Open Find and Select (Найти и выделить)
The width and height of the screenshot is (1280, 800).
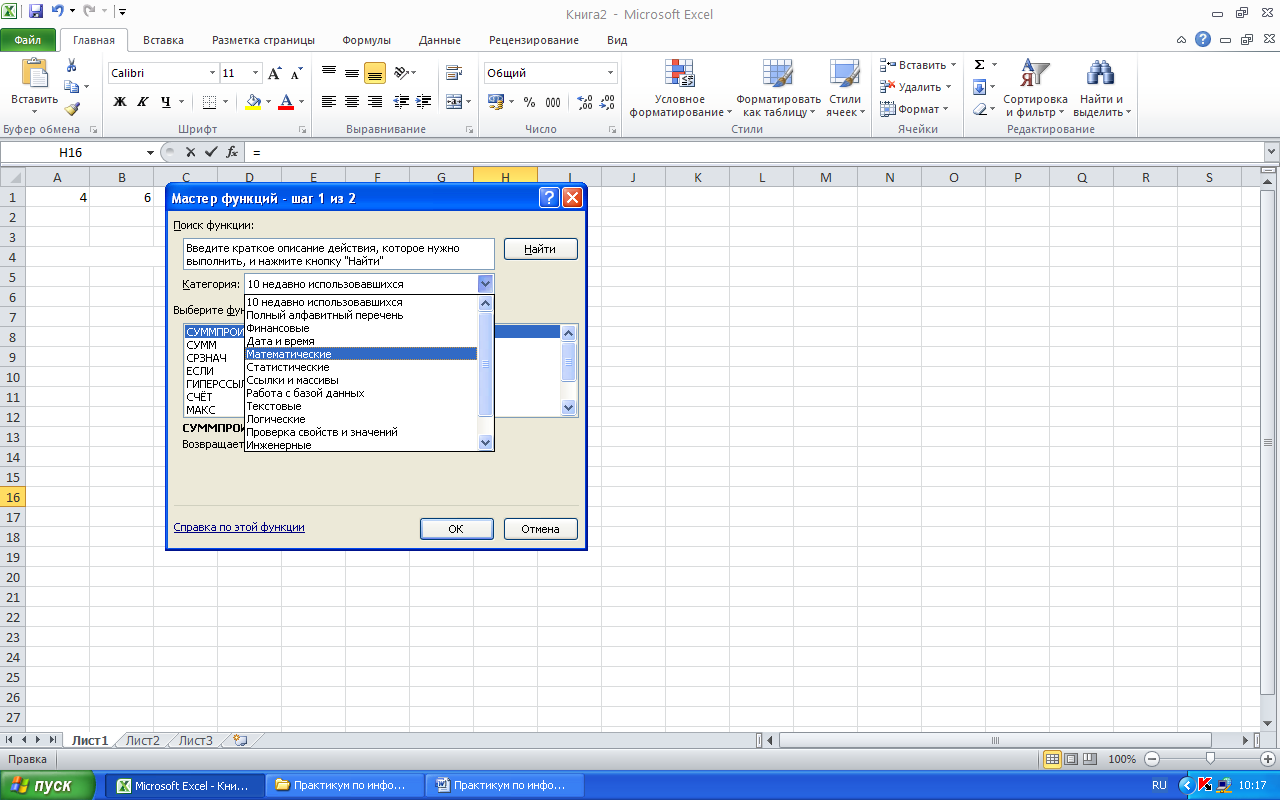click(x=1102, y=88)
